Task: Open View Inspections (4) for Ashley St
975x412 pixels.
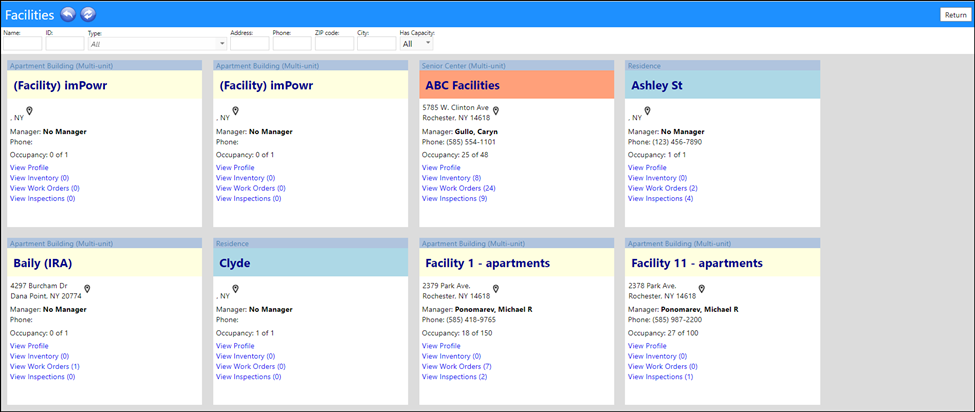Action: [x=660, y=199]
